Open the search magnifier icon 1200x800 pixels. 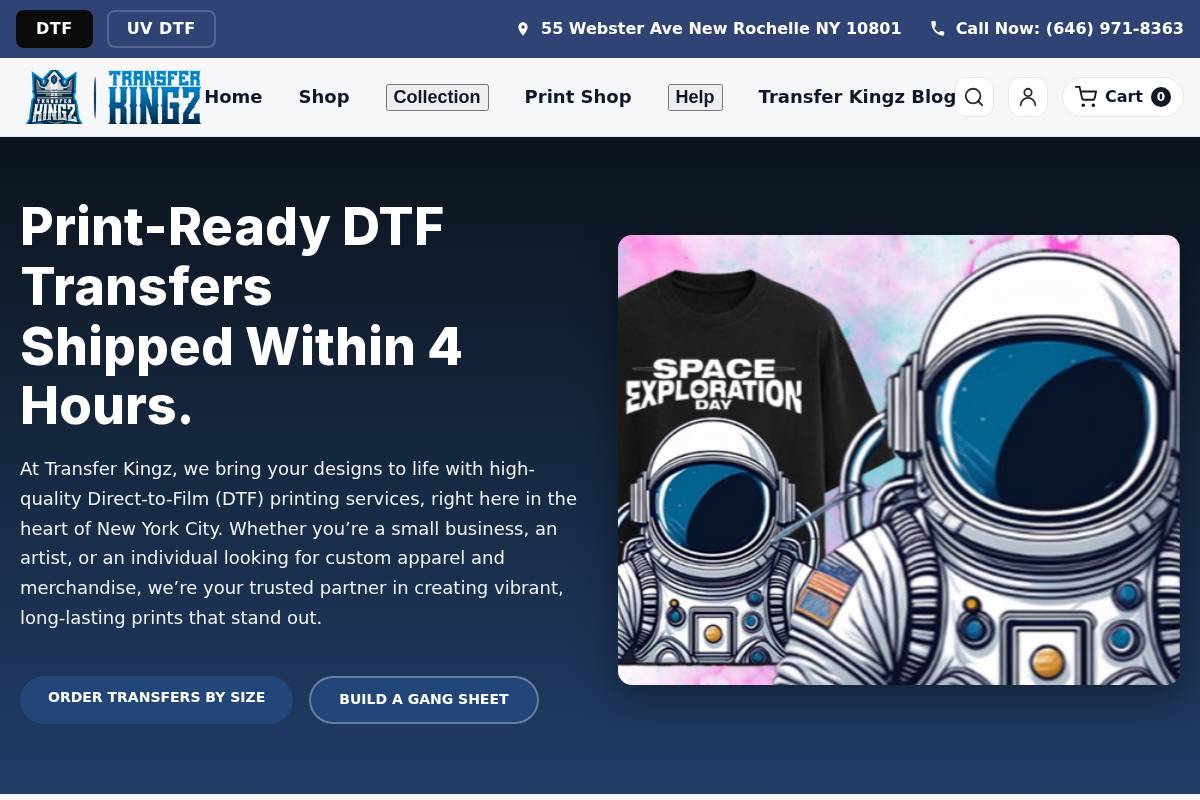(974, 97)
